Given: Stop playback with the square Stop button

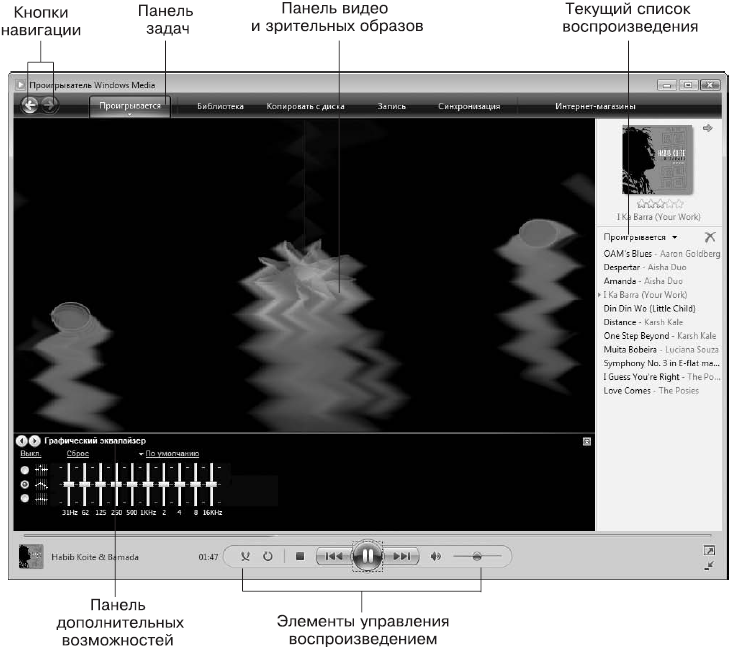Looking at the screenshot, I should pyautogui.click(x=300, y=556).
